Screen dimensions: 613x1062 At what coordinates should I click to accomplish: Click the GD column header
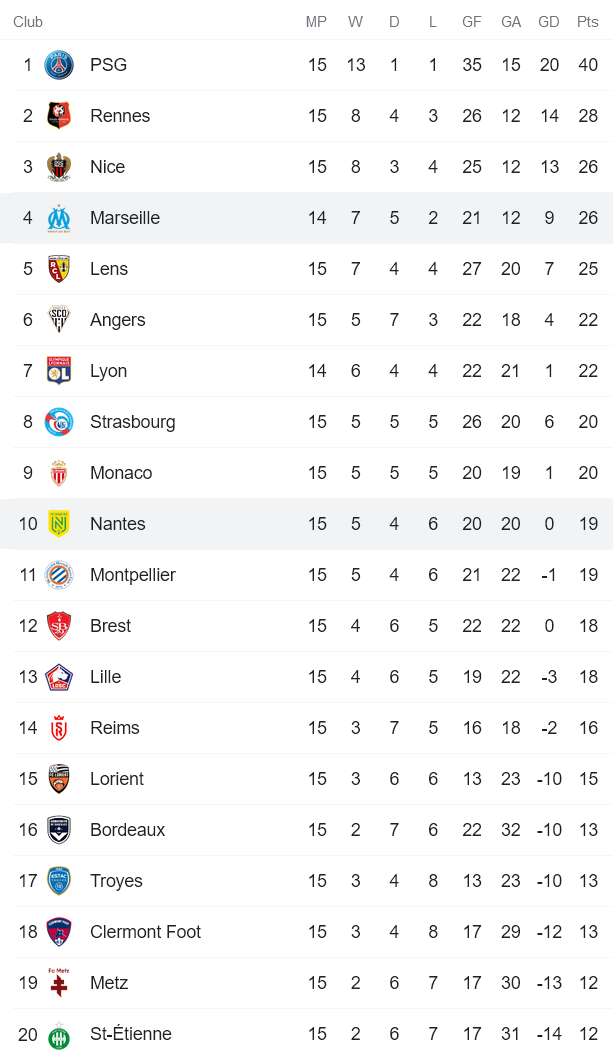tap(549, 22)
